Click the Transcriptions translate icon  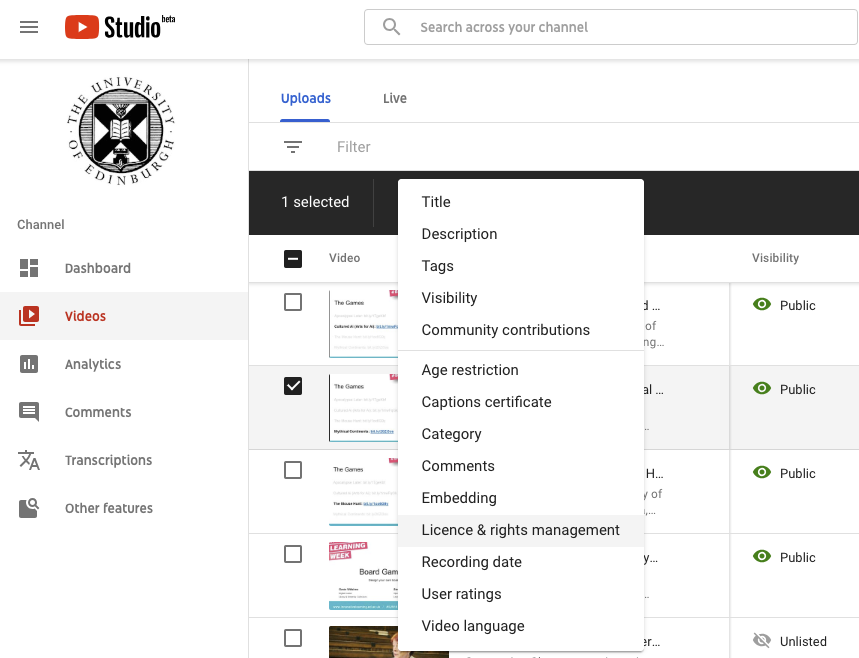click(29, 460)
